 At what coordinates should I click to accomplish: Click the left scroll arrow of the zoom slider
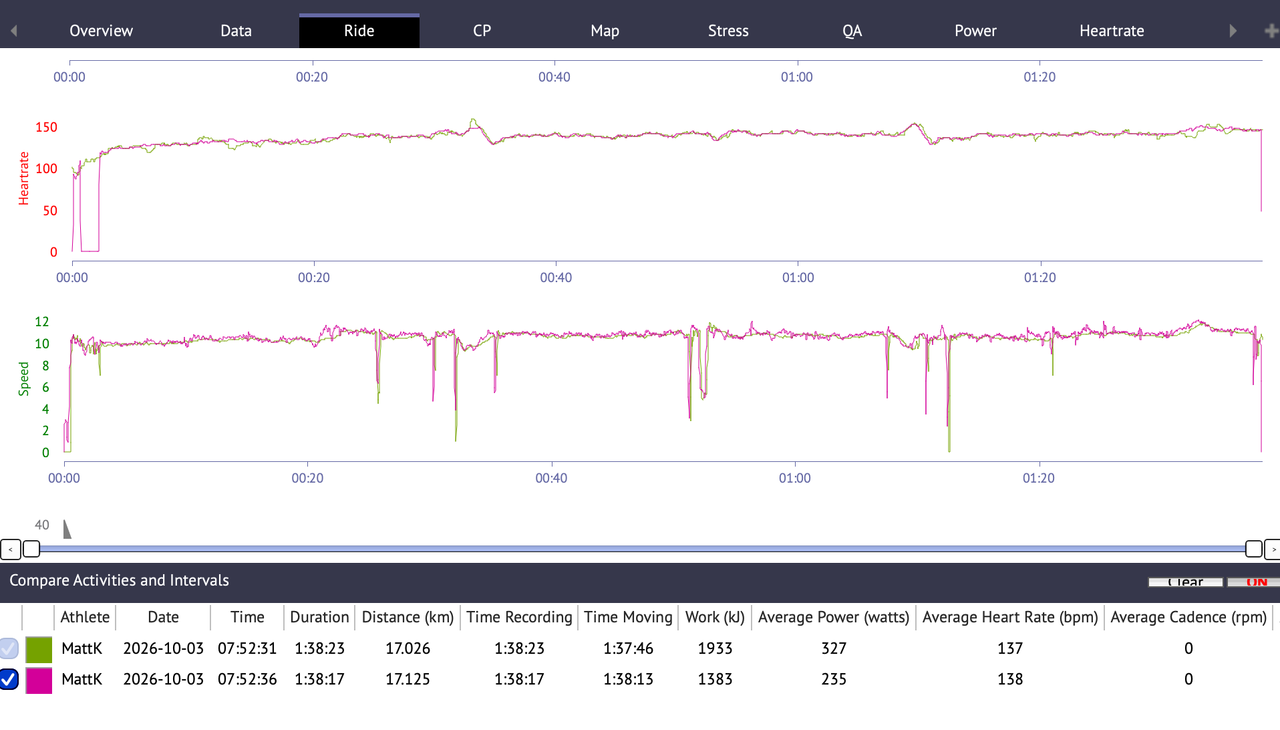tap(10, 549)
